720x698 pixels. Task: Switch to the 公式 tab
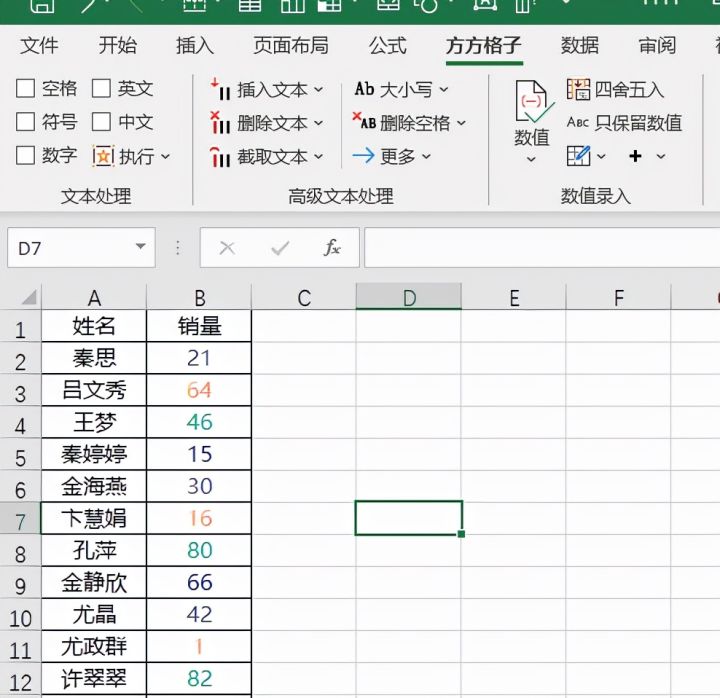point(388,45)
